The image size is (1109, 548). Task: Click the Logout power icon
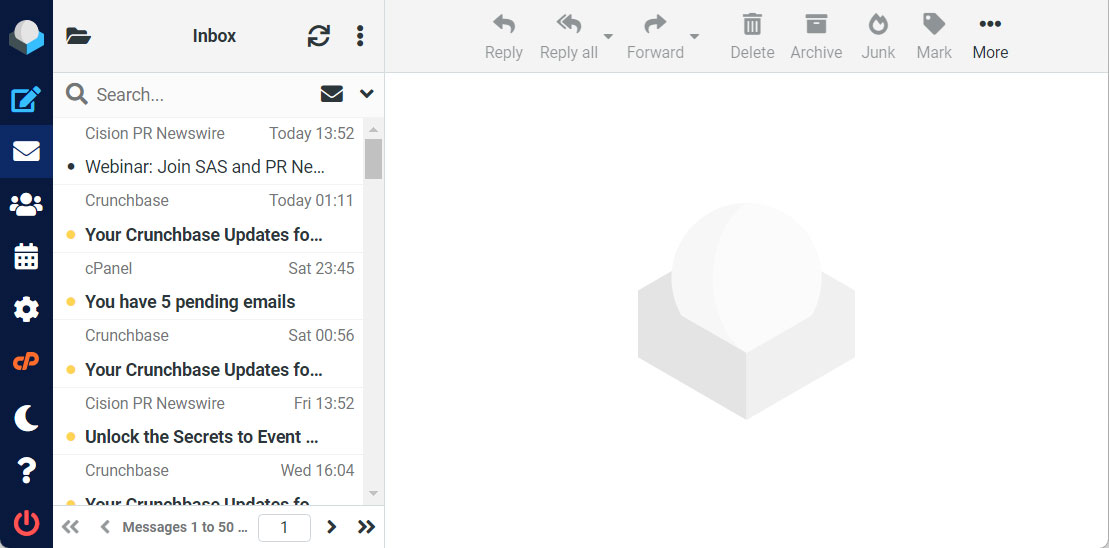[26, 521]
